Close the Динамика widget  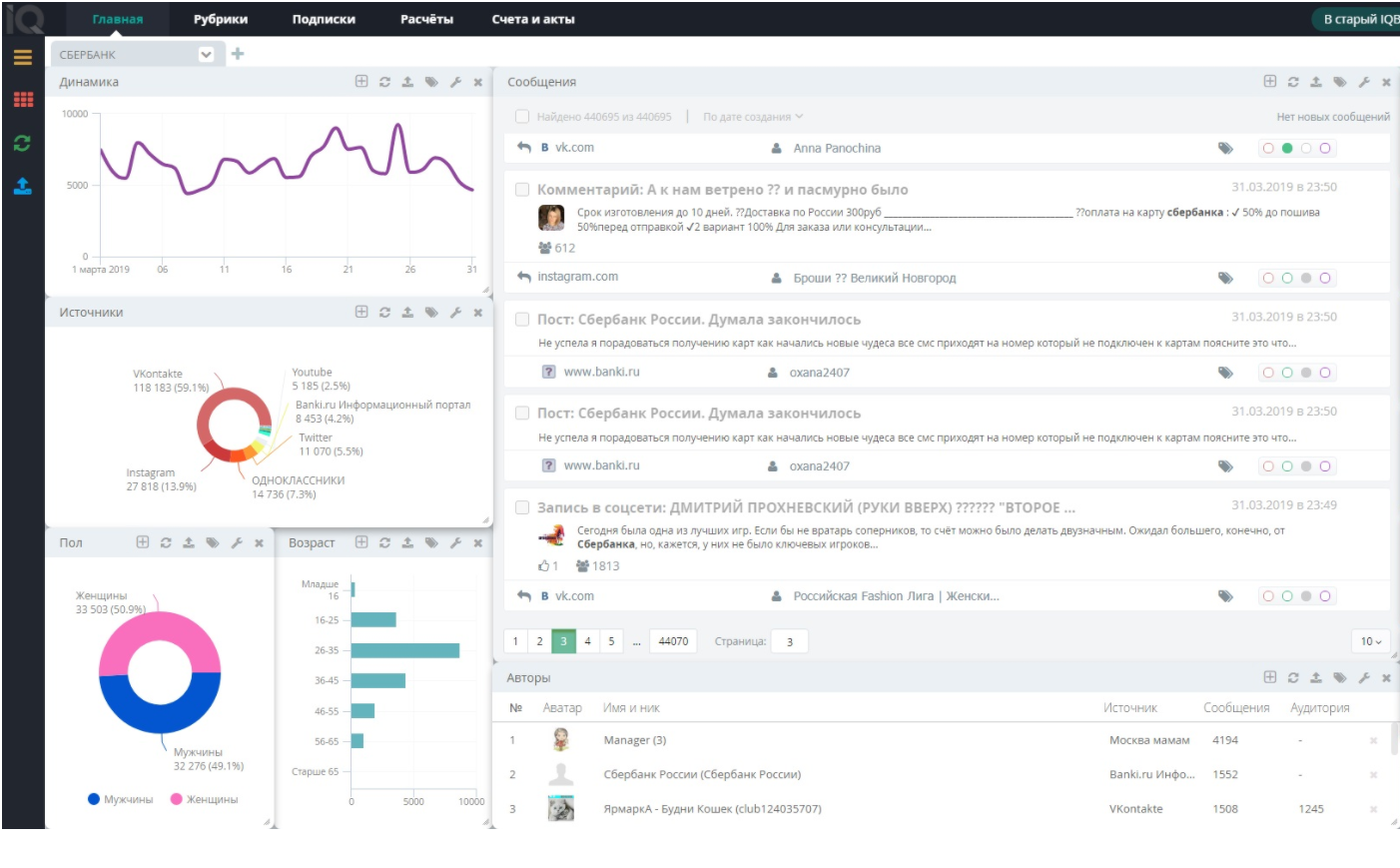pyautogui.click(x=478, y=82)
